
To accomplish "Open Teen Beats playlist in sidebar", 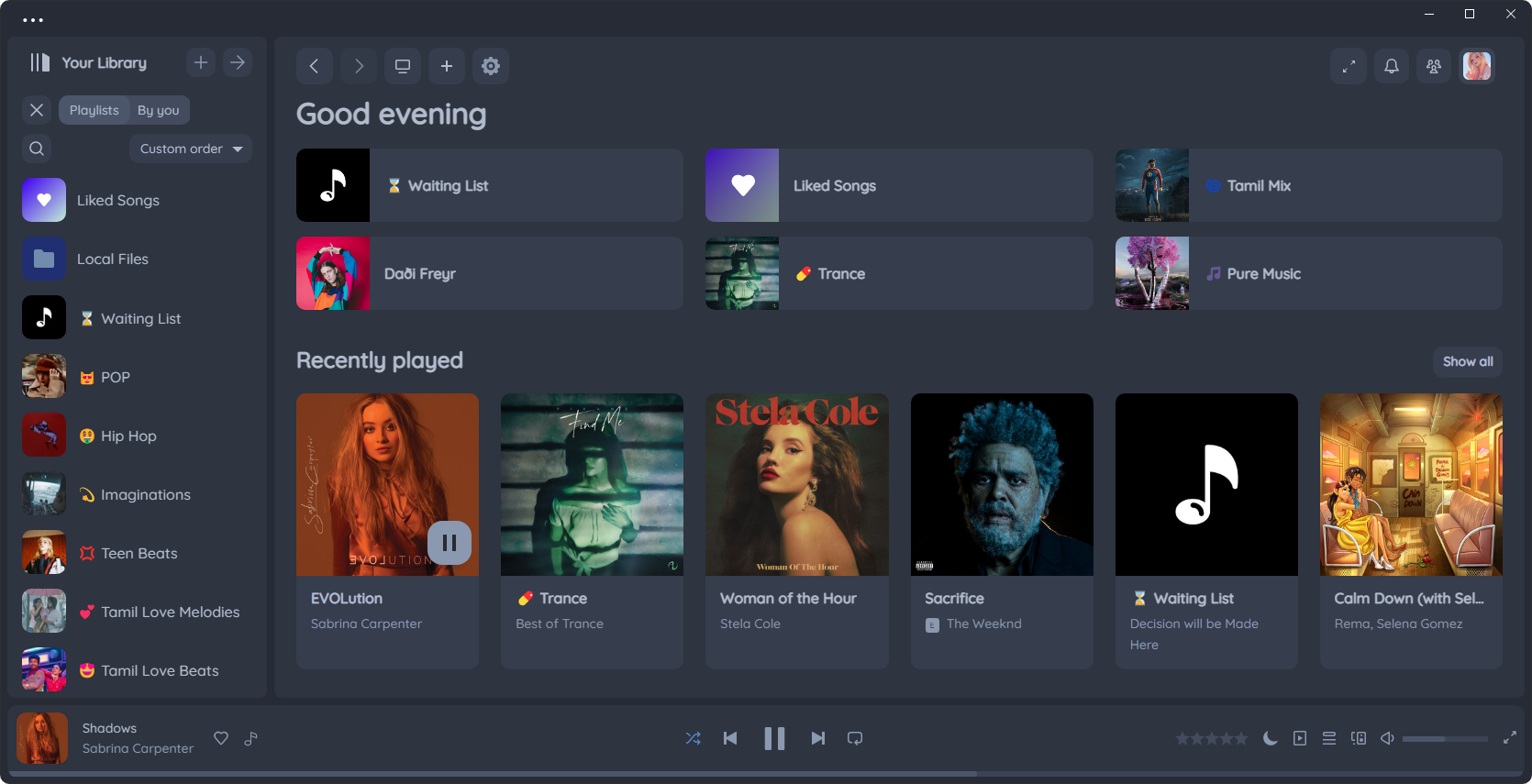I will click(x=138, y=552).
